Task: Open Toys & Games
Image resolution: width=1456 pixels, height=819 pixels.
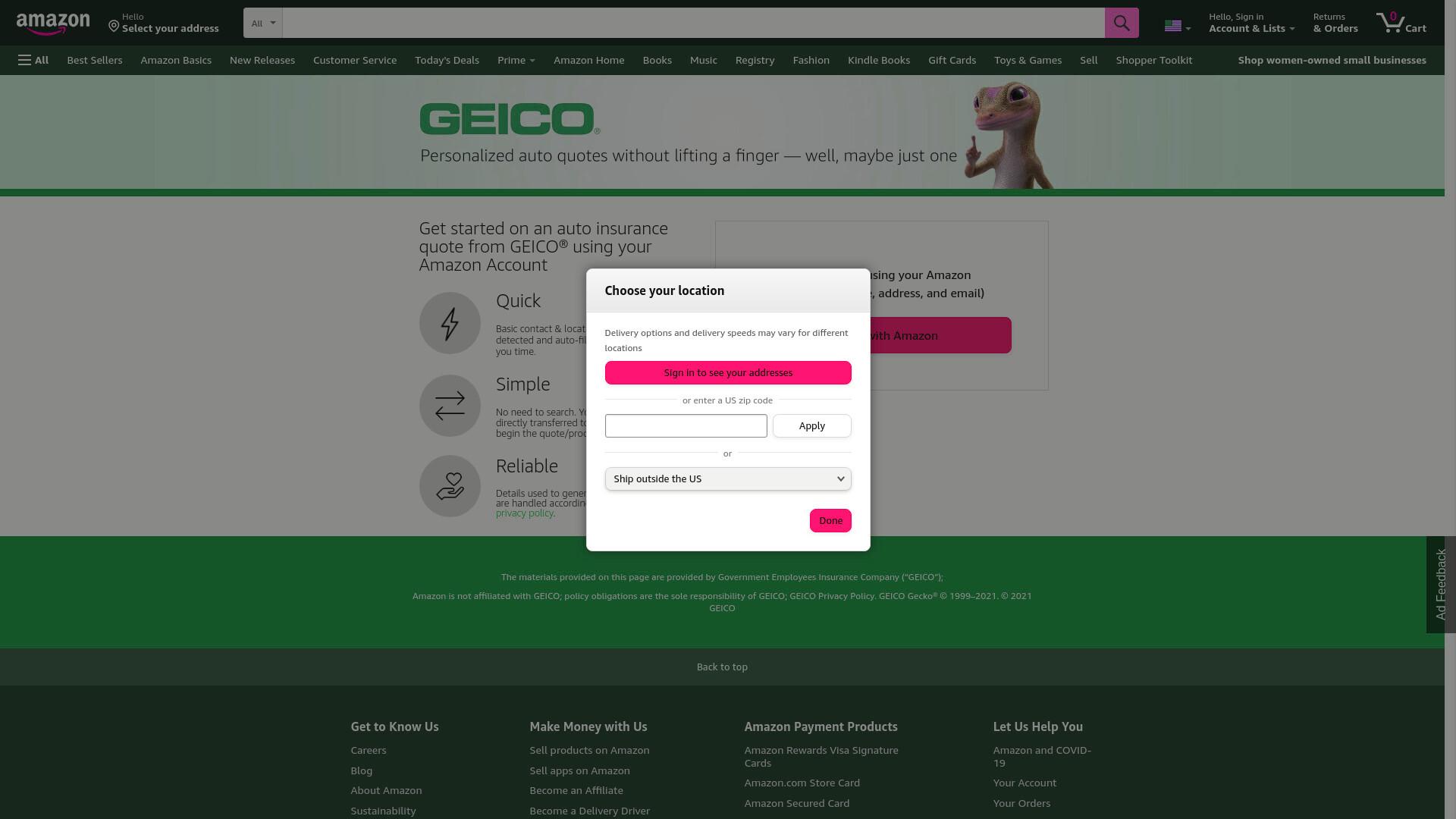Action: pos(1028,60)
